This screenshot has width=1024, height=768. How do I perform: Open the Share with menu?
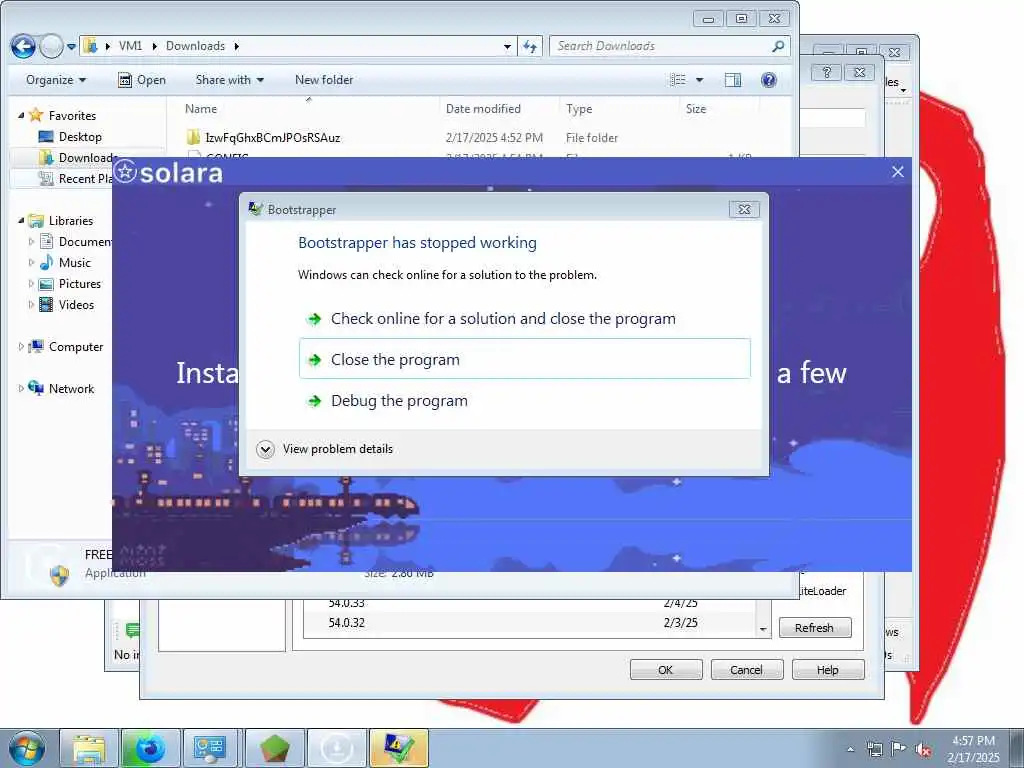(x=229, y=80)
